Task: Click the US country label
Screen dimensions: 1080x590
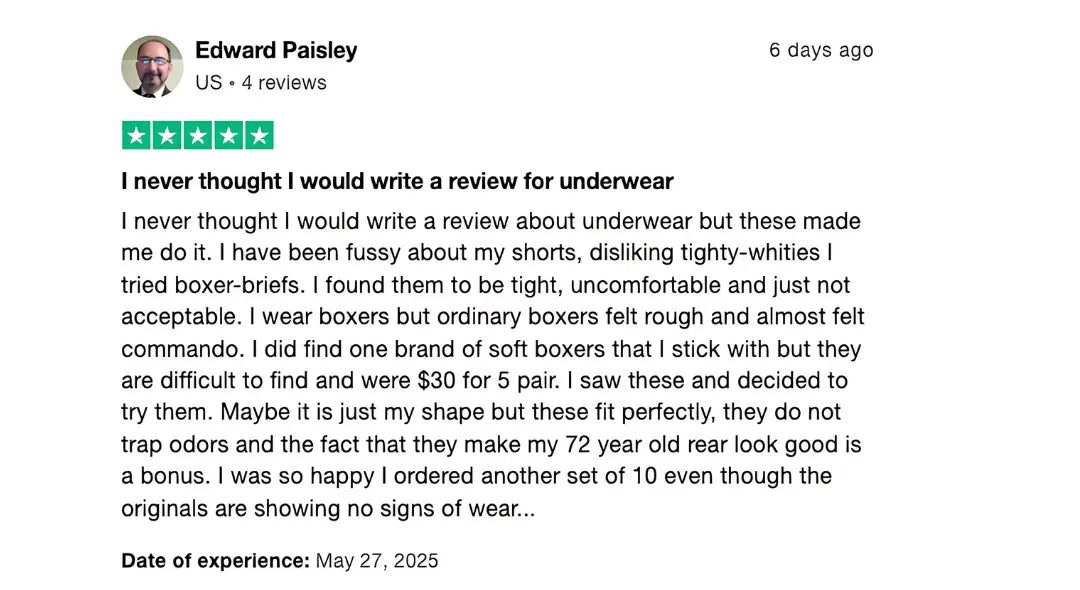Action: (209, 83)
